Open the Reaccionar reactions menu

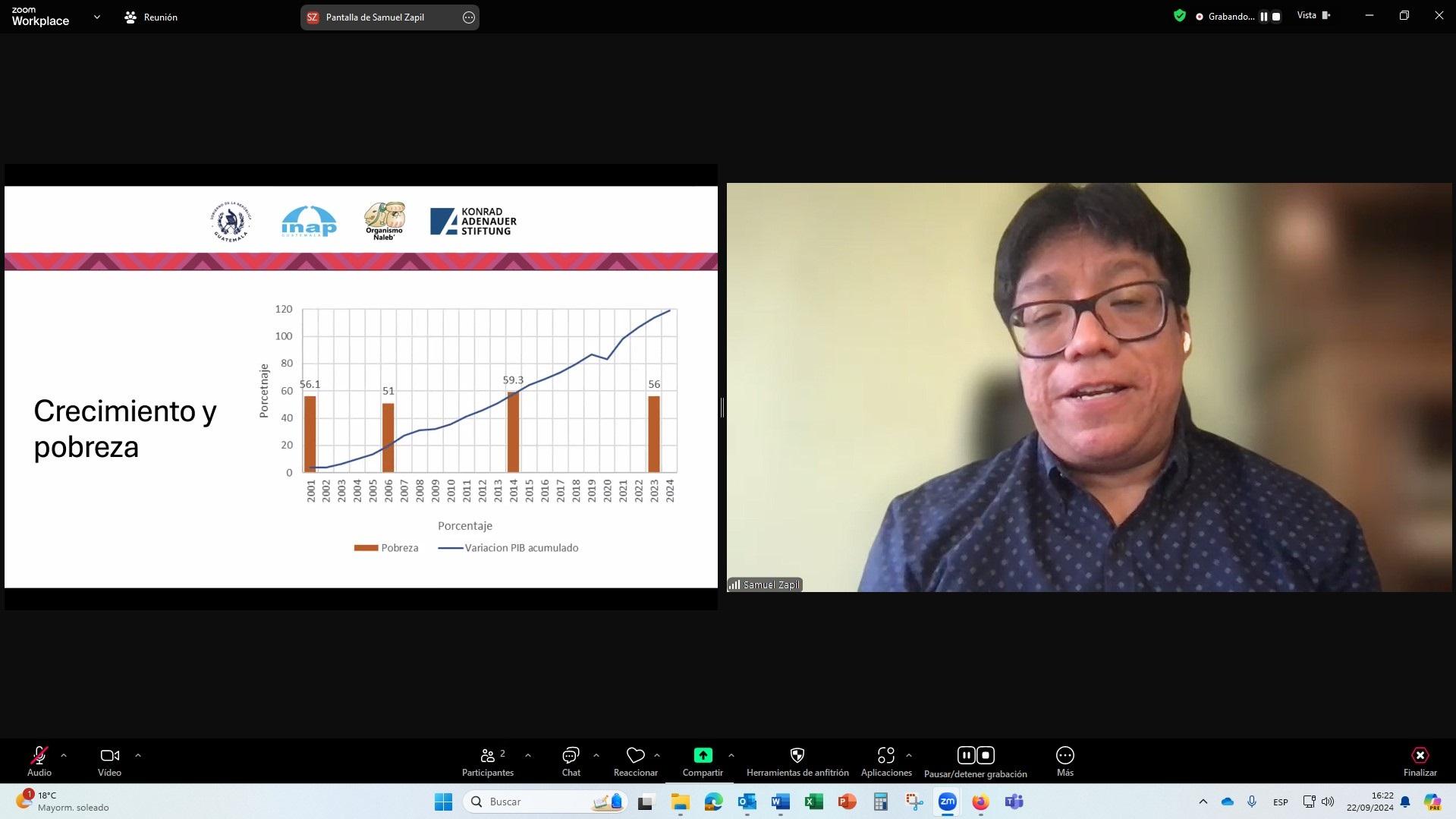[635, 761]
